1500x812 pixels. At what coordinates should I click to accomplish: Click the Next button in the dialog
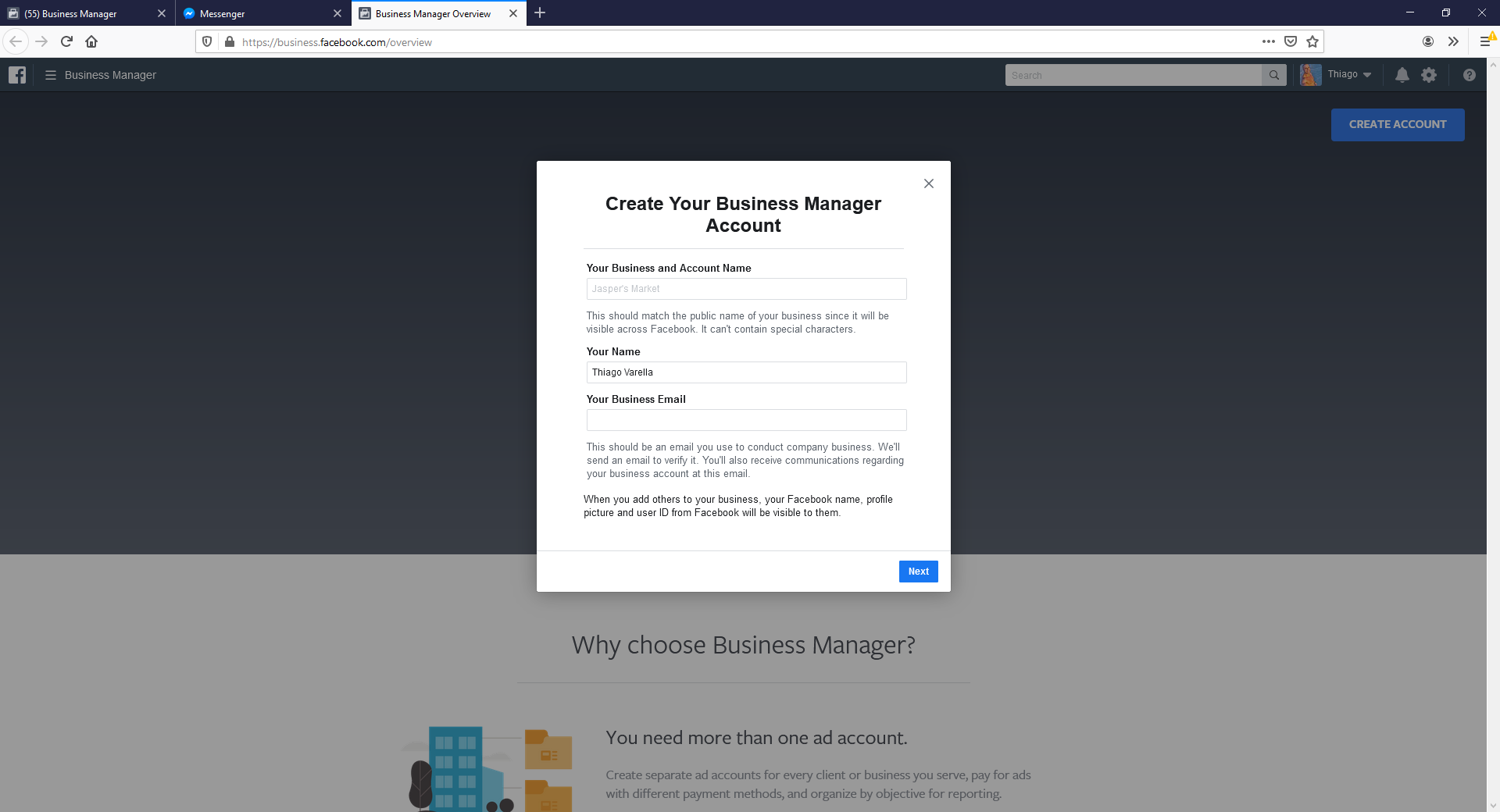tap(919, 572)
